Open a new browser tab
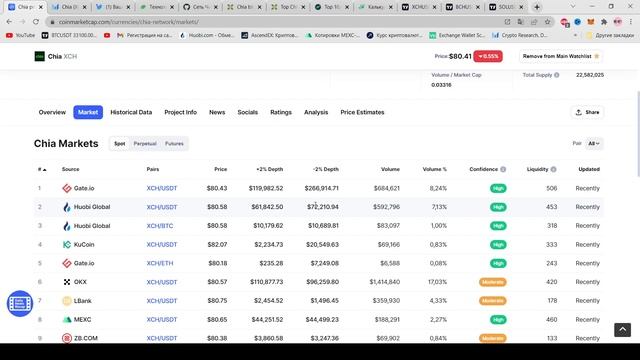 (537, 7)
